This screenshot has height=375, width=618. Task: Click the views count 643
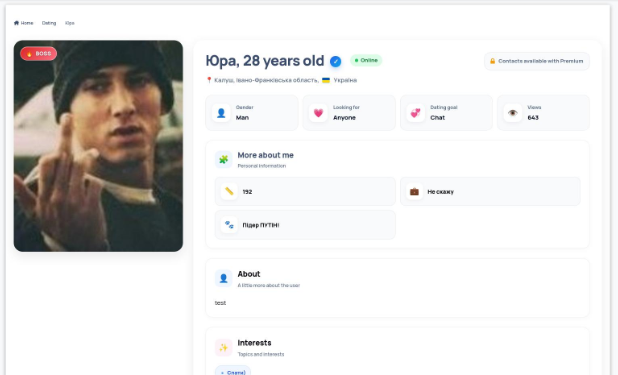point(533,118)
